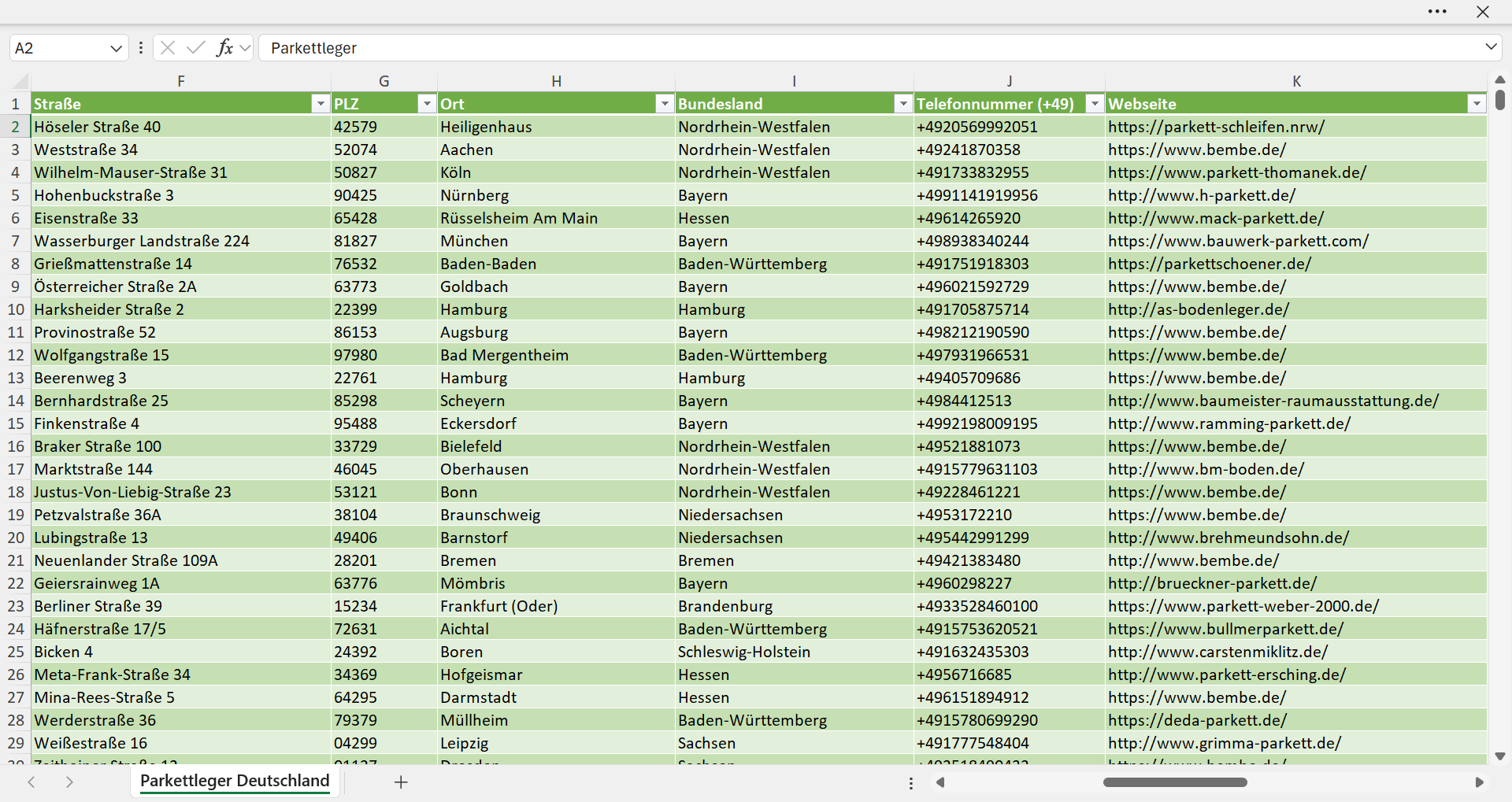Image resolution: width=1512 pixels, height=802 pixels.
Task: Click vertical scrollbar down arrow
Action: coord(1499,756)
